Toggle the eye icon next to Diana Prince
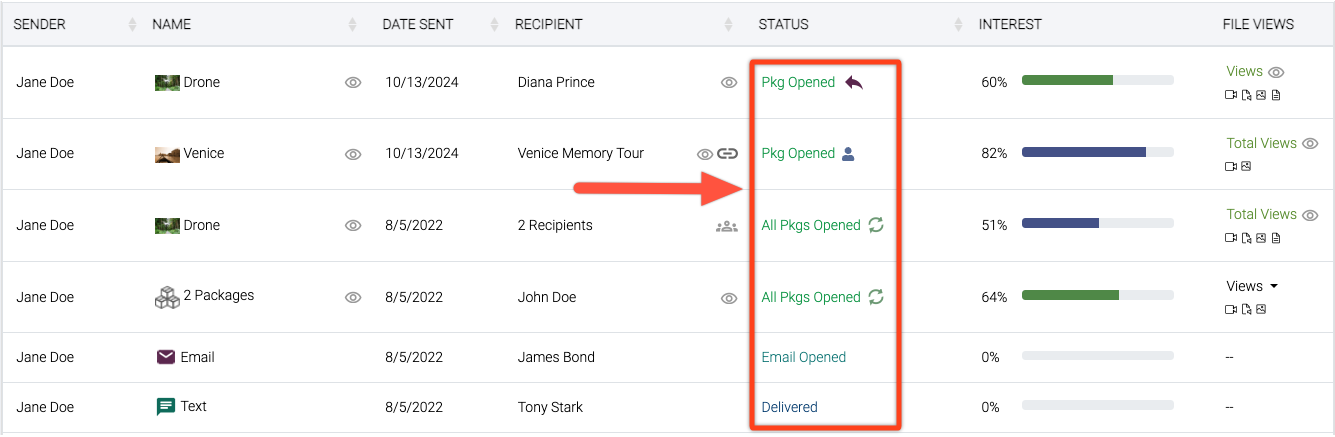The width and height of the screenshot is (1335, 437). click(729, 83)
